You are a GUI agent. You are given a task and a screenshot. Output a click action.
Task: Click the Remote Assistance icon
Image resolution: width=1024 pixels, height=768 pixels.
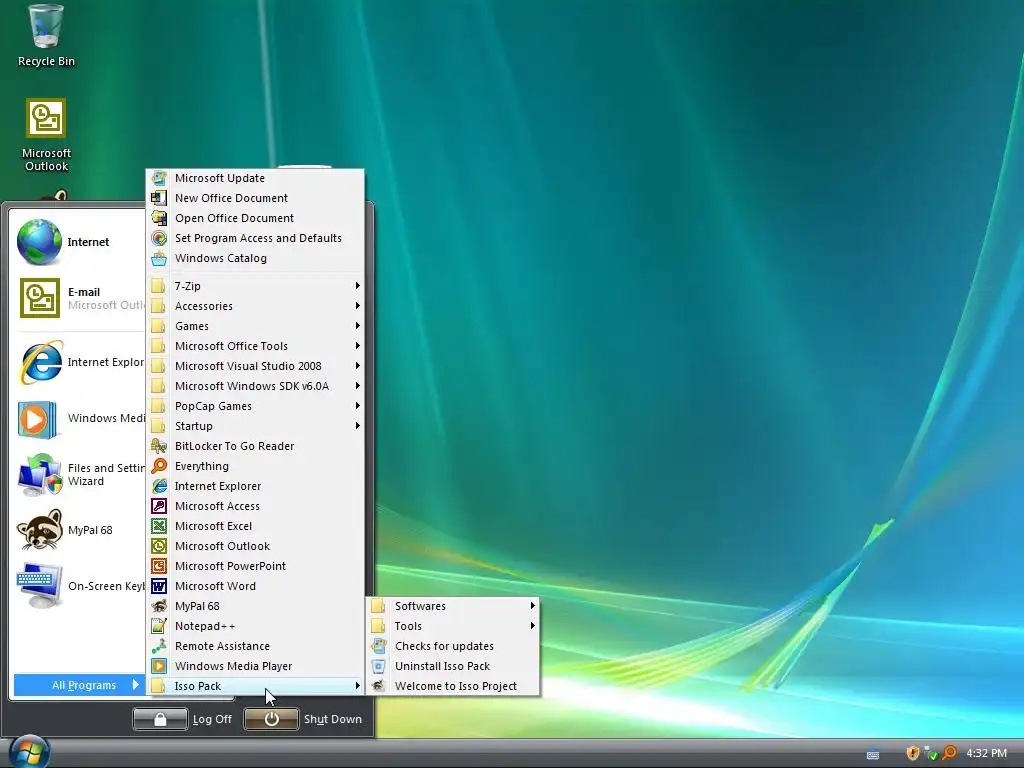pos(159,647)
